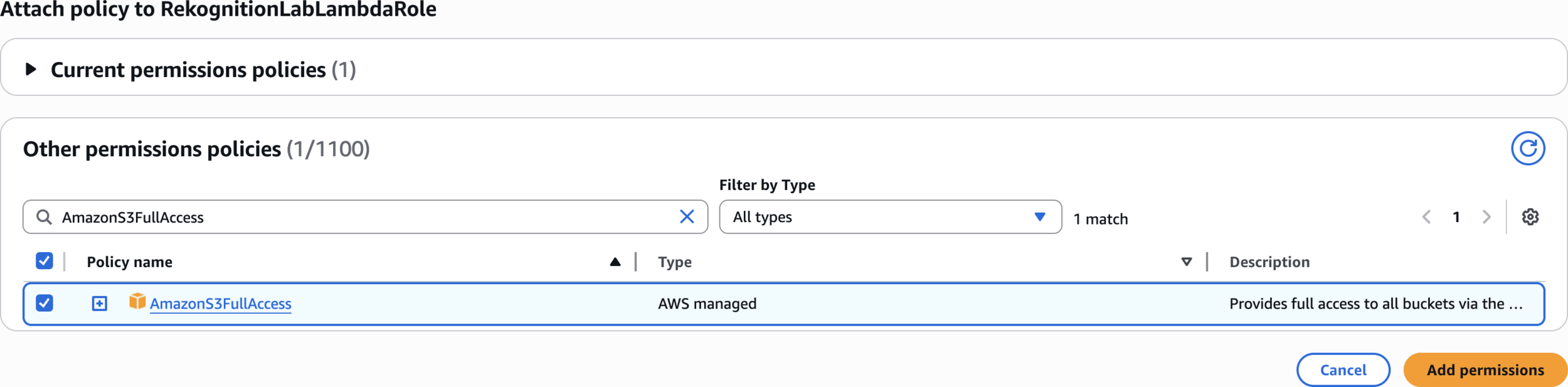Screen dimensions: 1568x387
Task: Open the AmazonS3FullAccess policy link
Action: pyautogui.click(x=221, y=304)
